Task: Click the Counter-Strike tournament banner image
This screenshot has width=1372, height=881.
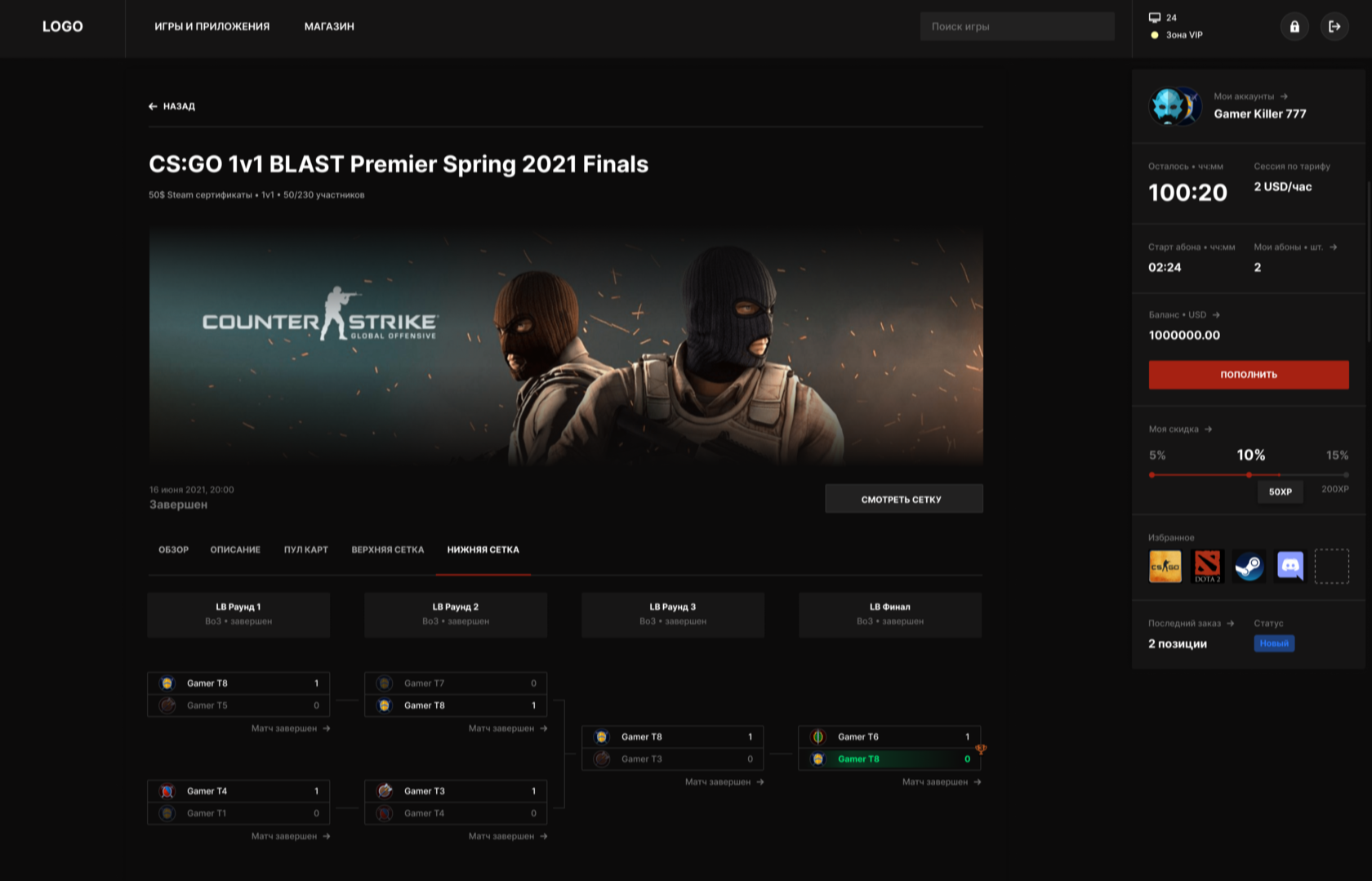Action: click(566, 346)
